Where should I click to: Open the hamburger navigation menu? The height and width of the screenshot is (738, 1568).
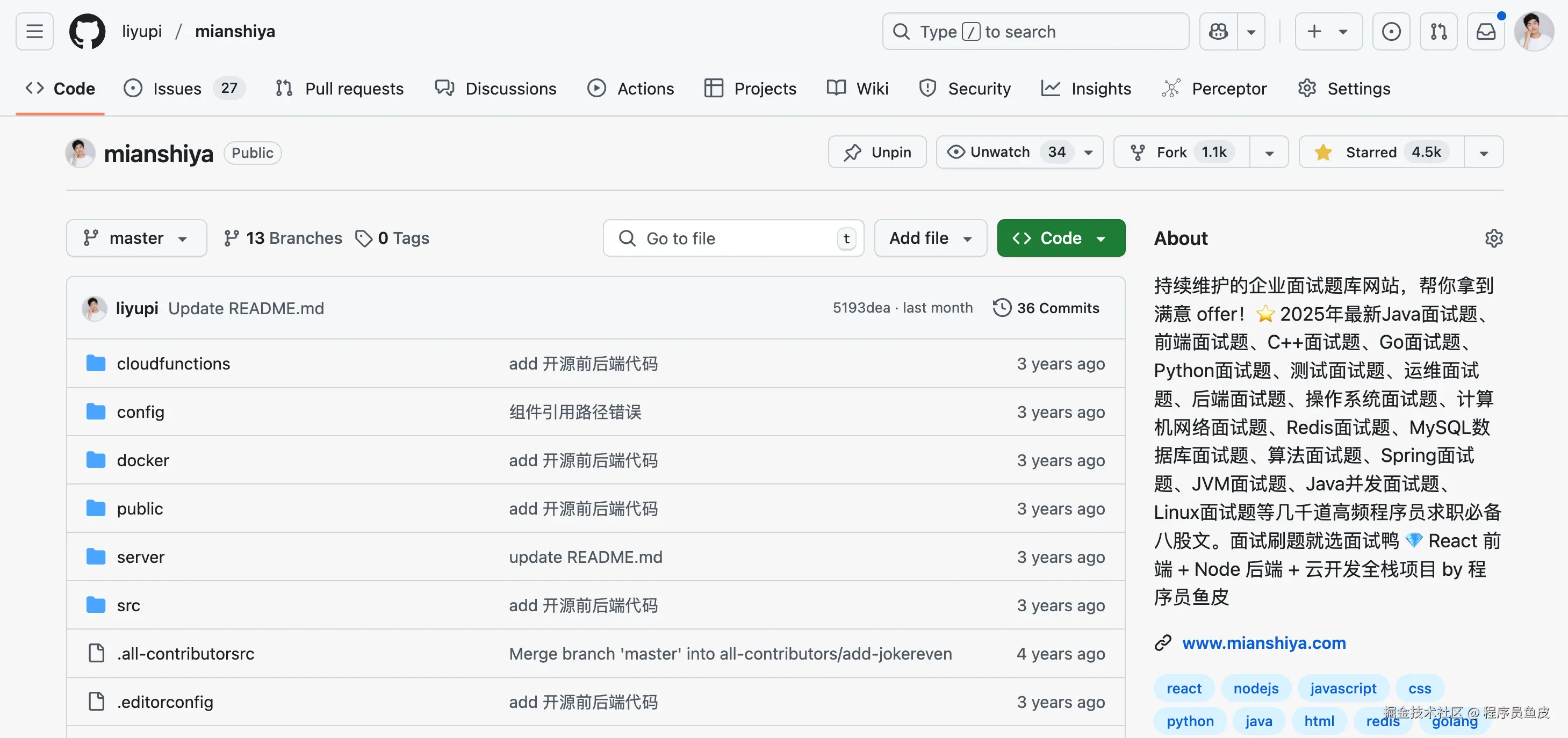click(x=34, y=31)
